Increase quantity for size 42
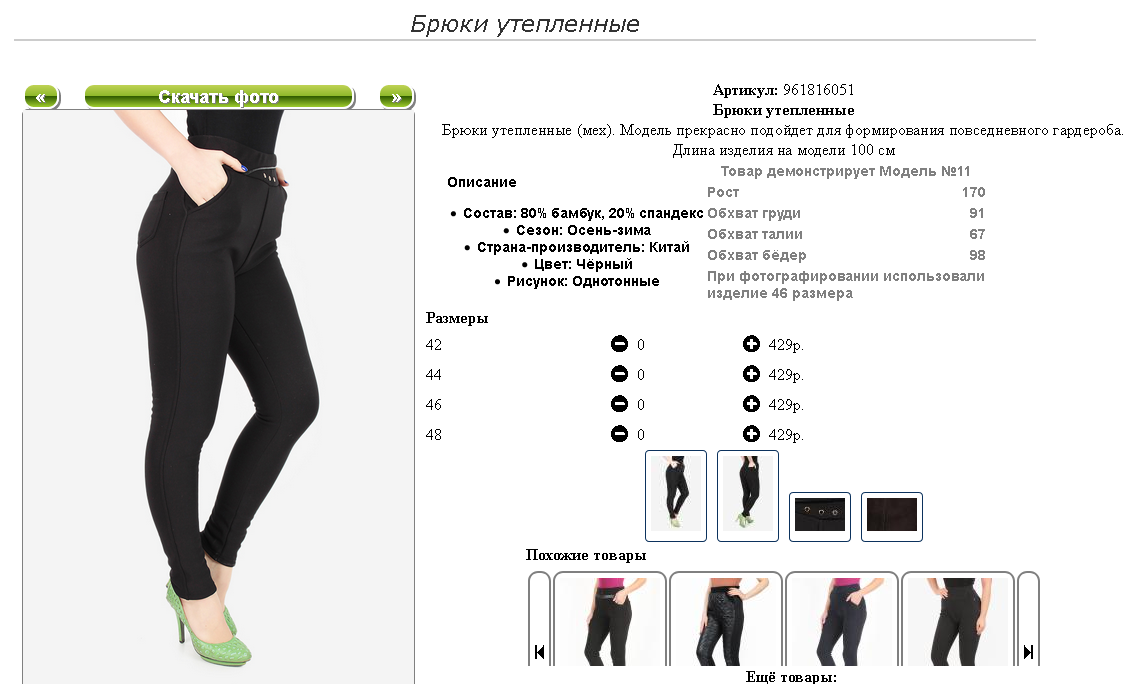Screen dimensions: 1127x684 click(x=751, y=344)
